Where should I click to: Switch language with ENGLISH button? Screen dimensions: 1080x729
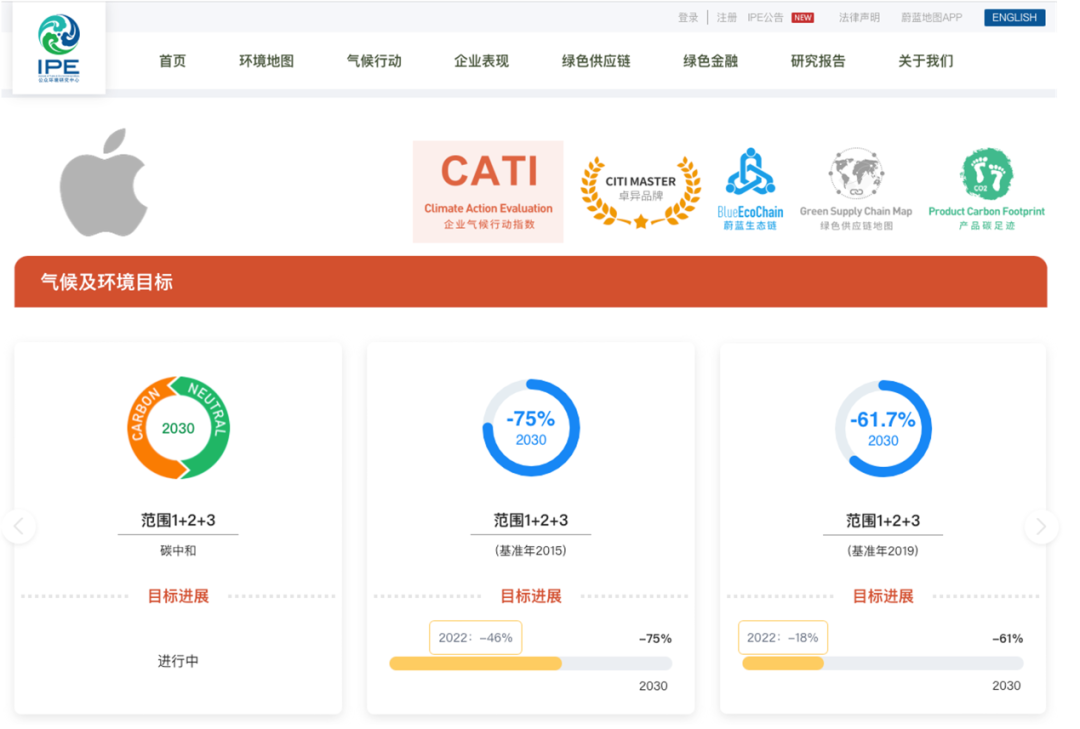point(1015,17)
